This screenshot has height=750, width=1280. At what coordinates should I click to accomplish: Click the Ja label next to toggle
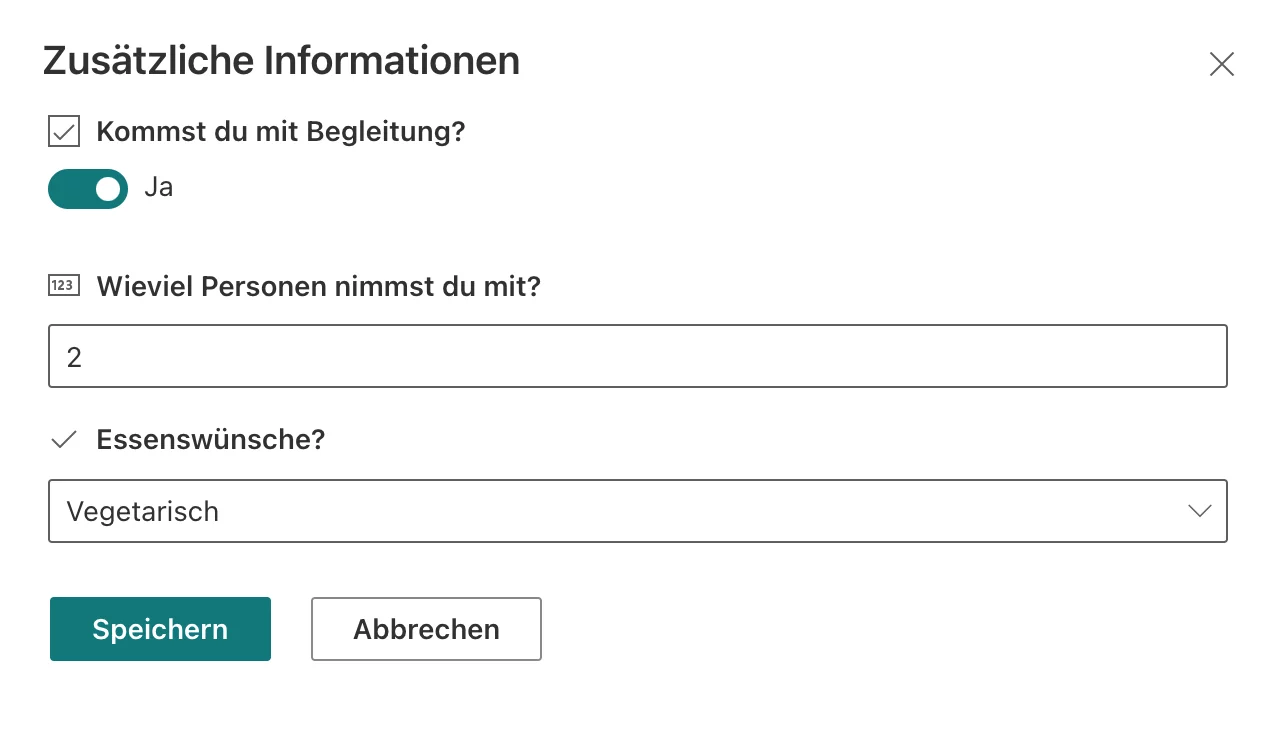[158, 188]
